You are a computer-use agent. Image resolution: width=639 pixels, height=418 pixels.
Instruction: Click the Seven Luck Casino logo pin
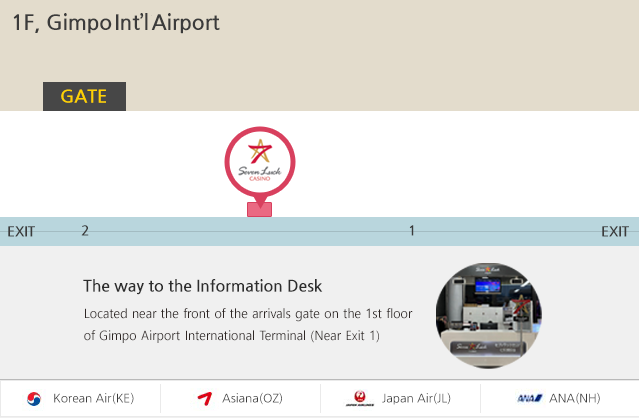click(x=260, y=163)
